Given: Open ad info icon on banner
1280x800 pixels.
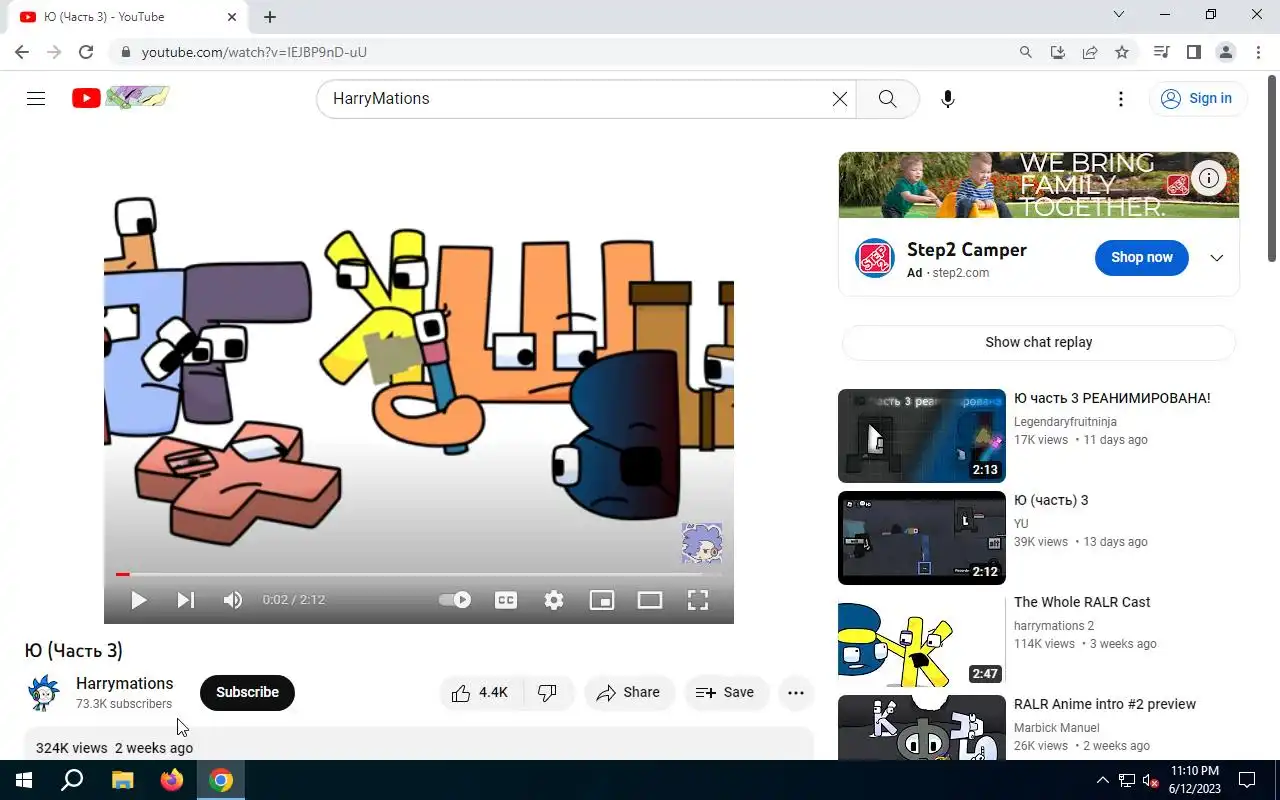Looking at the screenshot, I should (x=1209, y=179).
